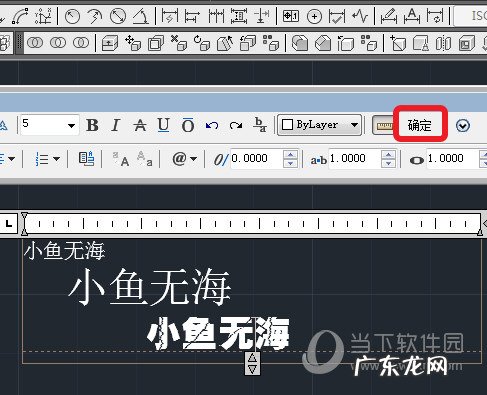
Task: Select the Radius dimension tool
Action: click(x=72, y=16)
